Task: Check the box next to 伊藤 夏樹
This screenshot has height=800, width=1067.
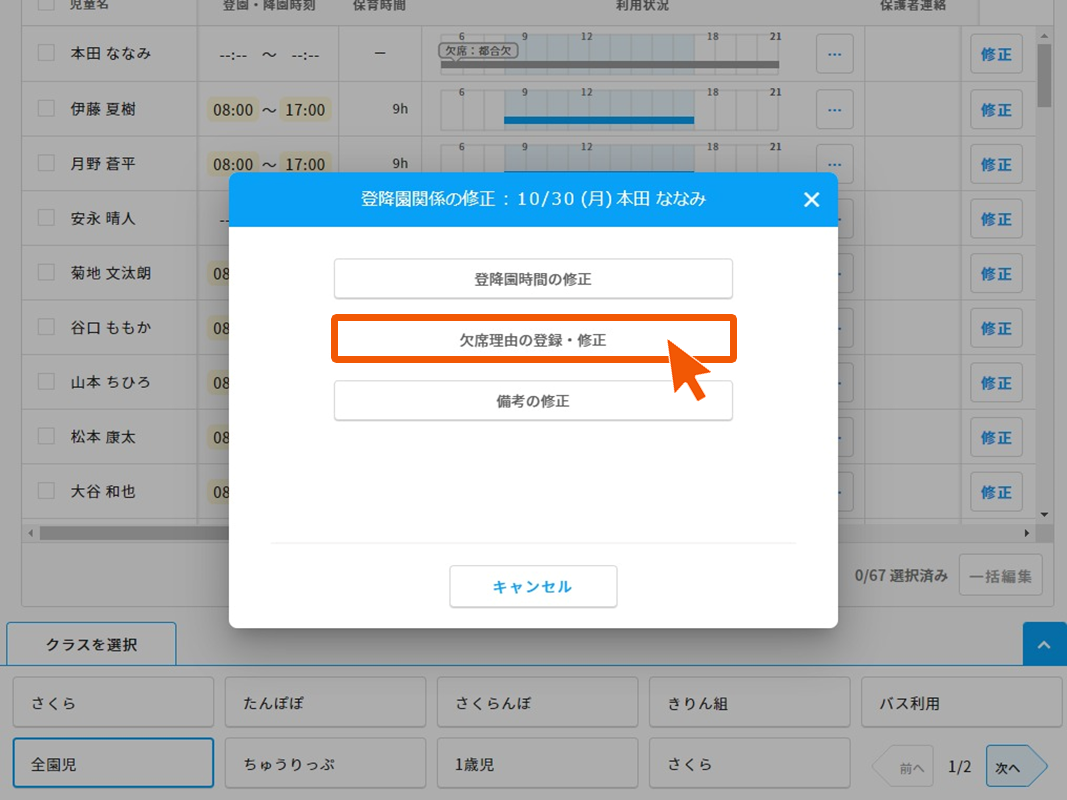Action: coord(46,109)
